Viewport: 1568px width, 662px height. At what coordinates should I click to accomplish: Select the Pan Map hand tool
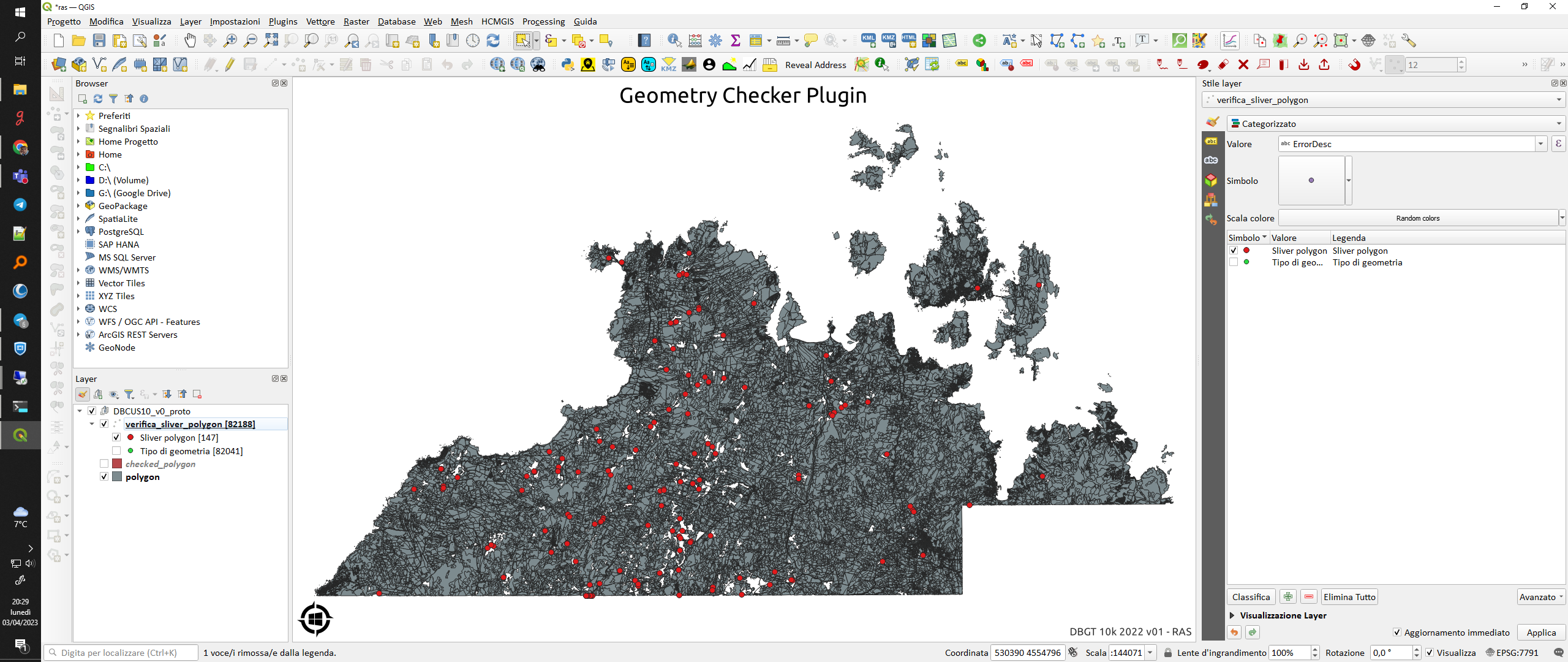[x=190, y=41]
